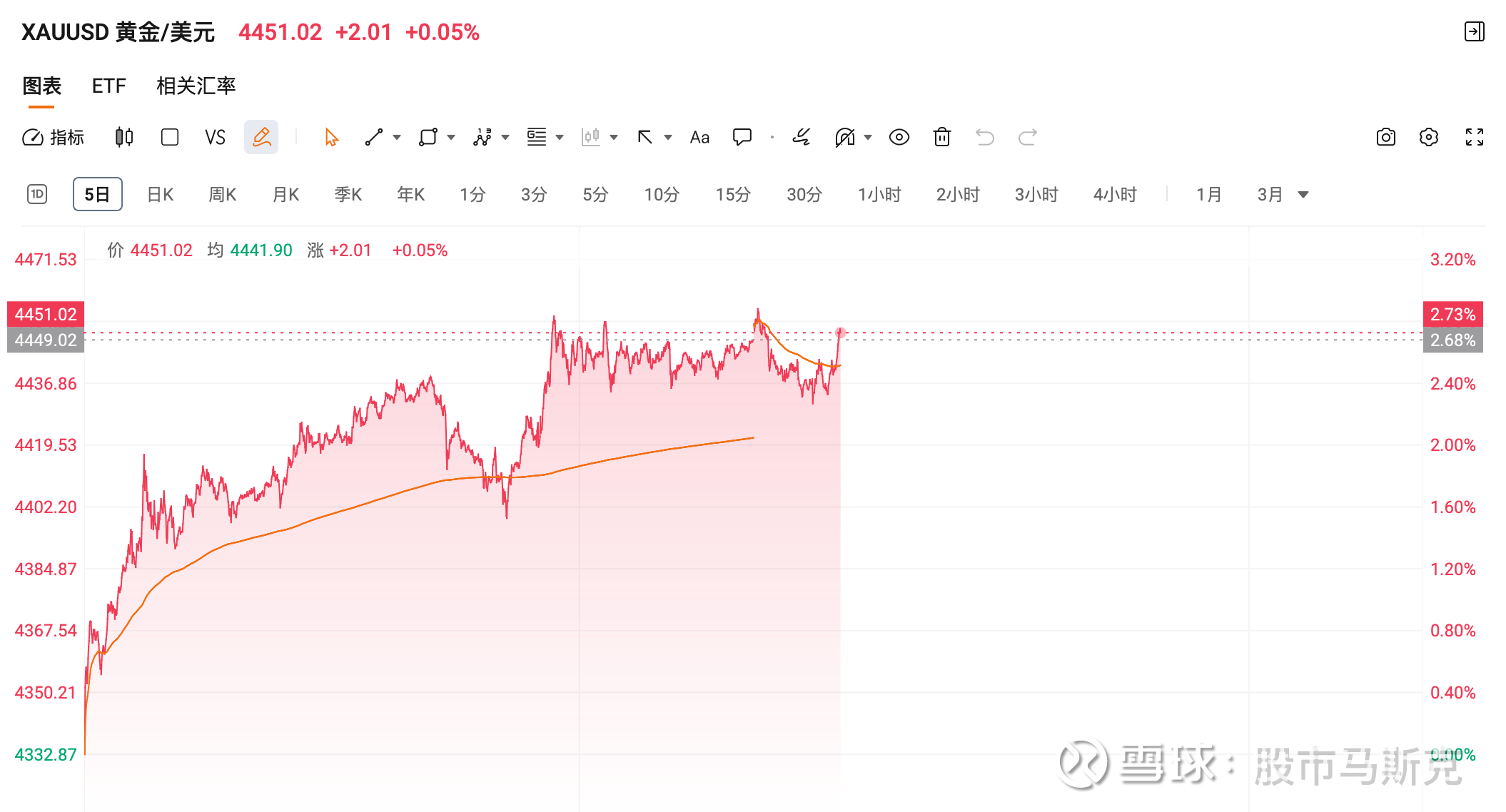Open the 指标 indicators panel
1506x812 pixels.
click(54, 137)
